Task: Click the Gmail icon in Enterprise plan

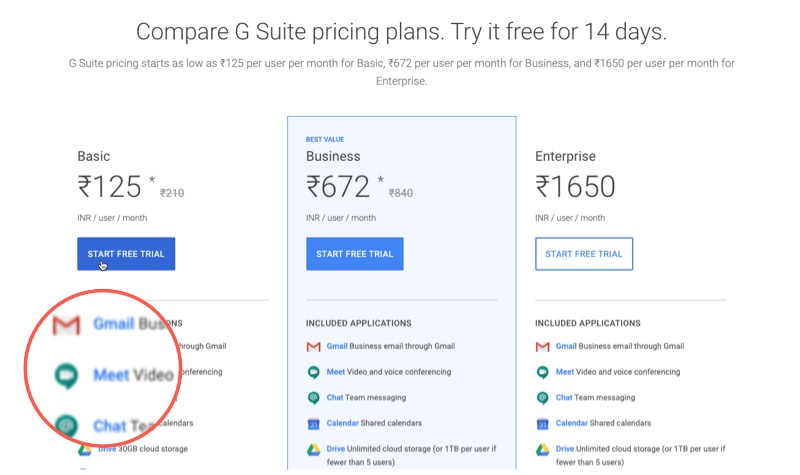Action: click(542, 347)
